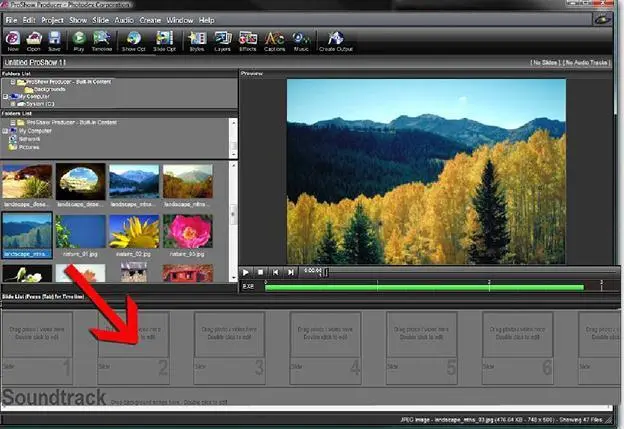Switch to Timeline view via toolbar icon

point(102,41)
